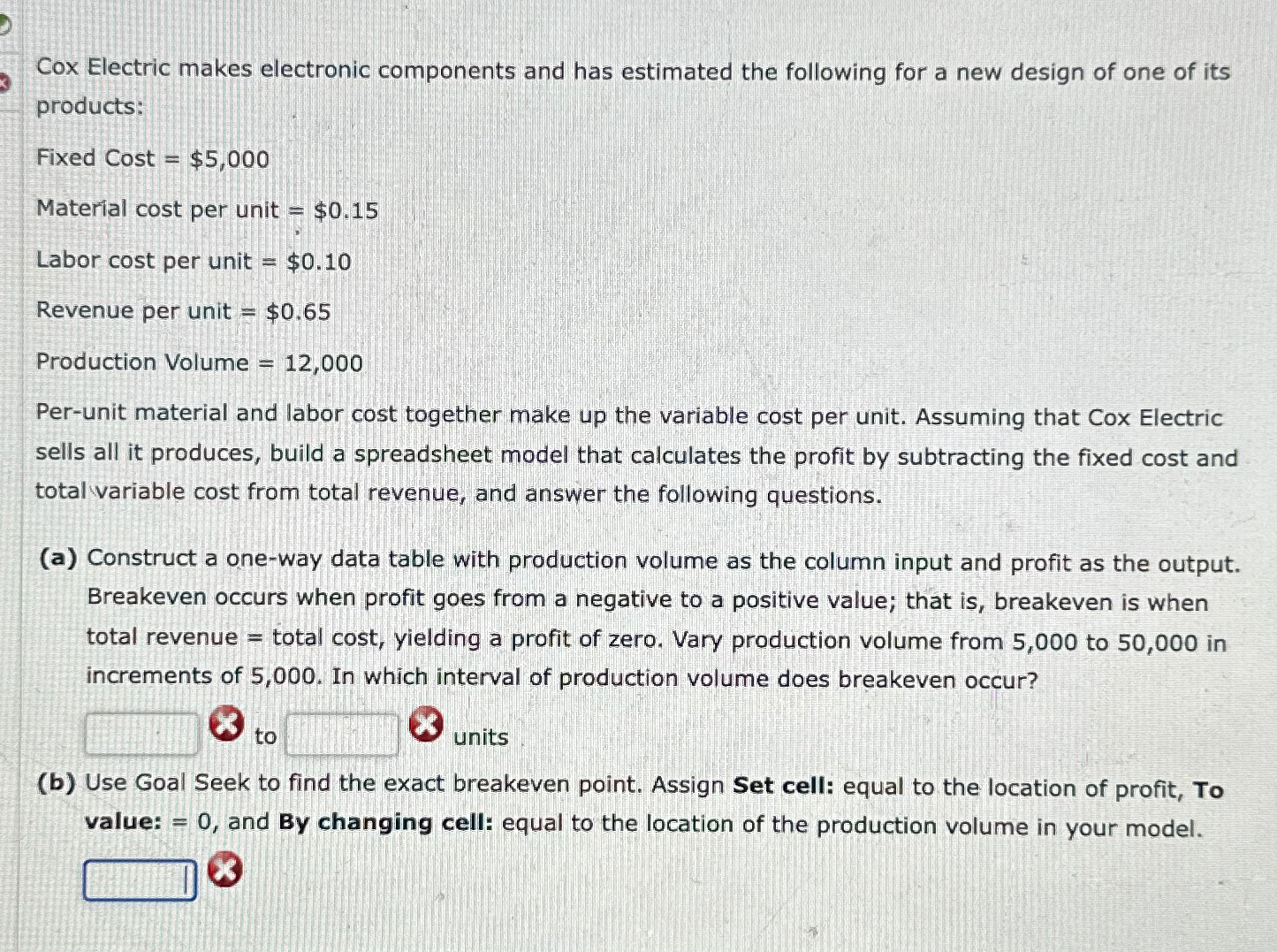Click the red marker icon on the left edge
Image resolution: width=1277 pixels, height=952 pixels.
tap(4, 80)
